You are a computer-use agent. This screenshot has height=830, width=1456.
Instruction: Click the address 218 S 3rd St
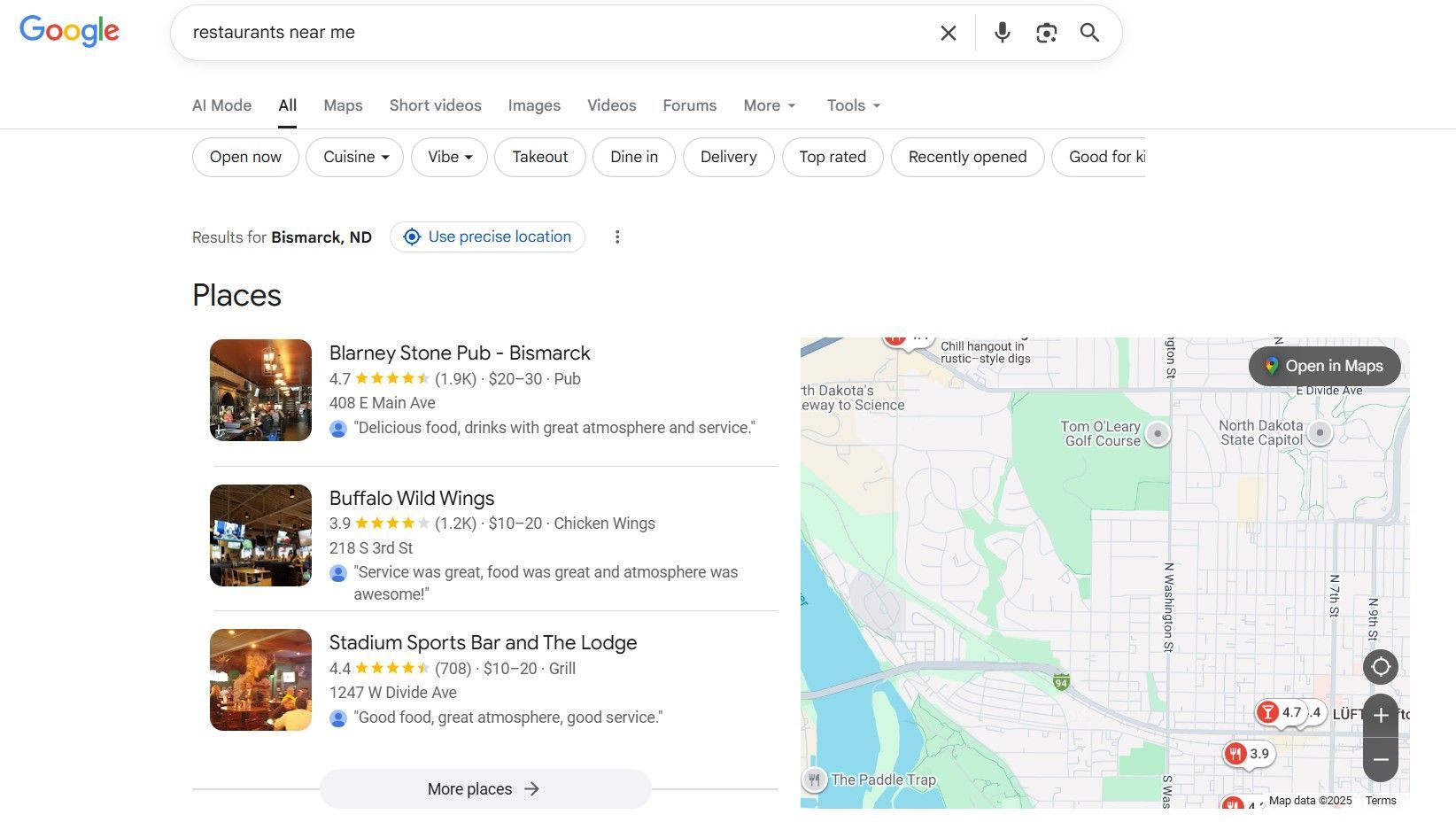[x=371, y=548]
